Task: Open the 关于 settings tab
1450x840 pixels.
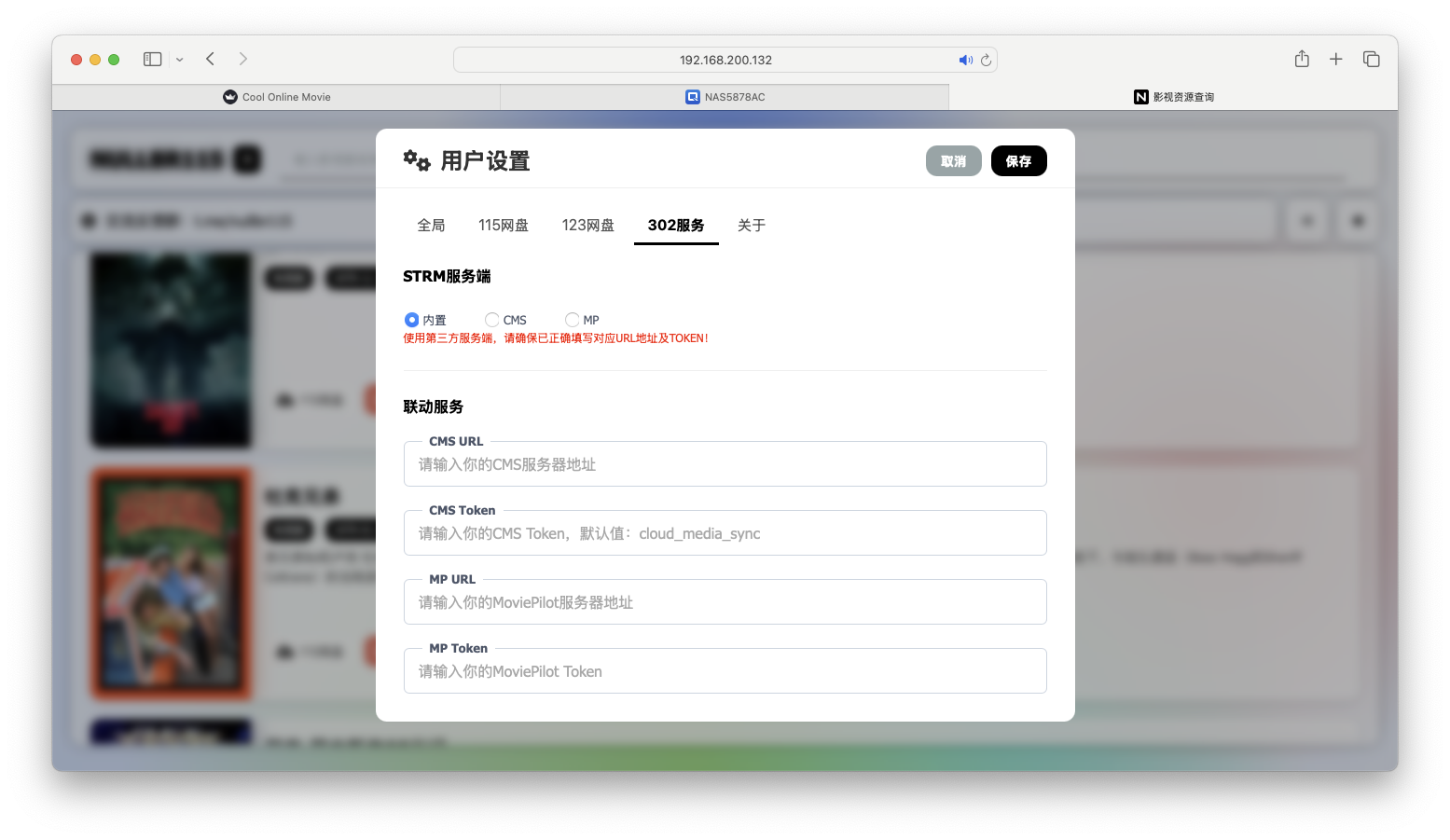Action: click(751, 225)
